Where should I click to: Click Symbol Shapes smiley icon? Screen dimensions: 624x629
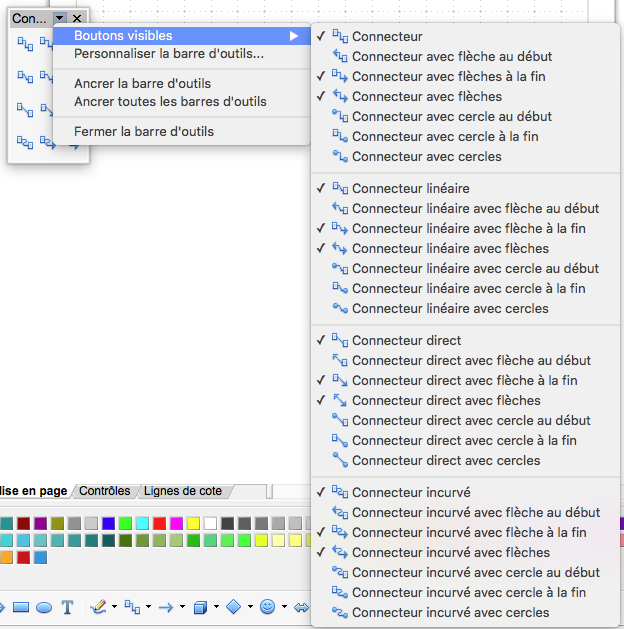[267, 607]
